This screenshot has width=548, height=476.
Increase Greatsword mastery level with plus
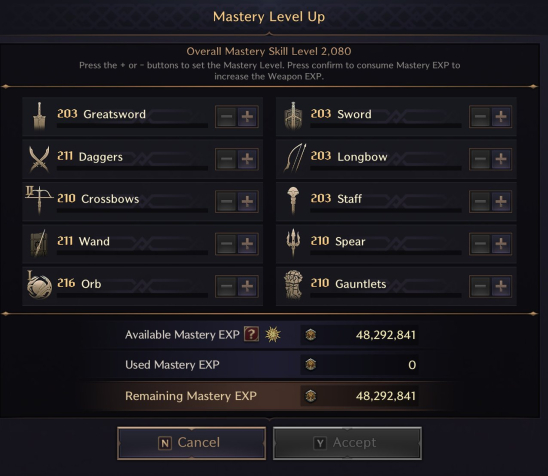247,117
